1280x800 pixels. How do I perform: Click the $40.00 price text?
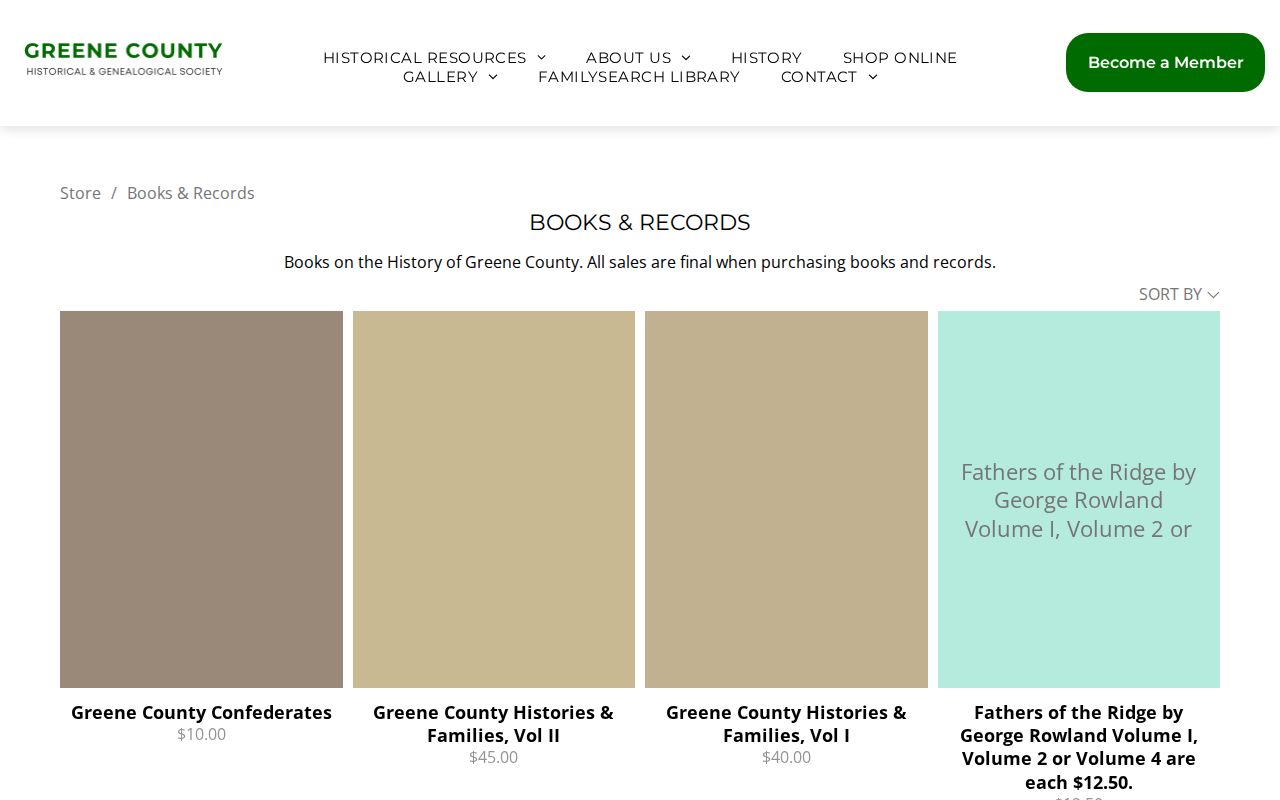(x=786, y=757)
